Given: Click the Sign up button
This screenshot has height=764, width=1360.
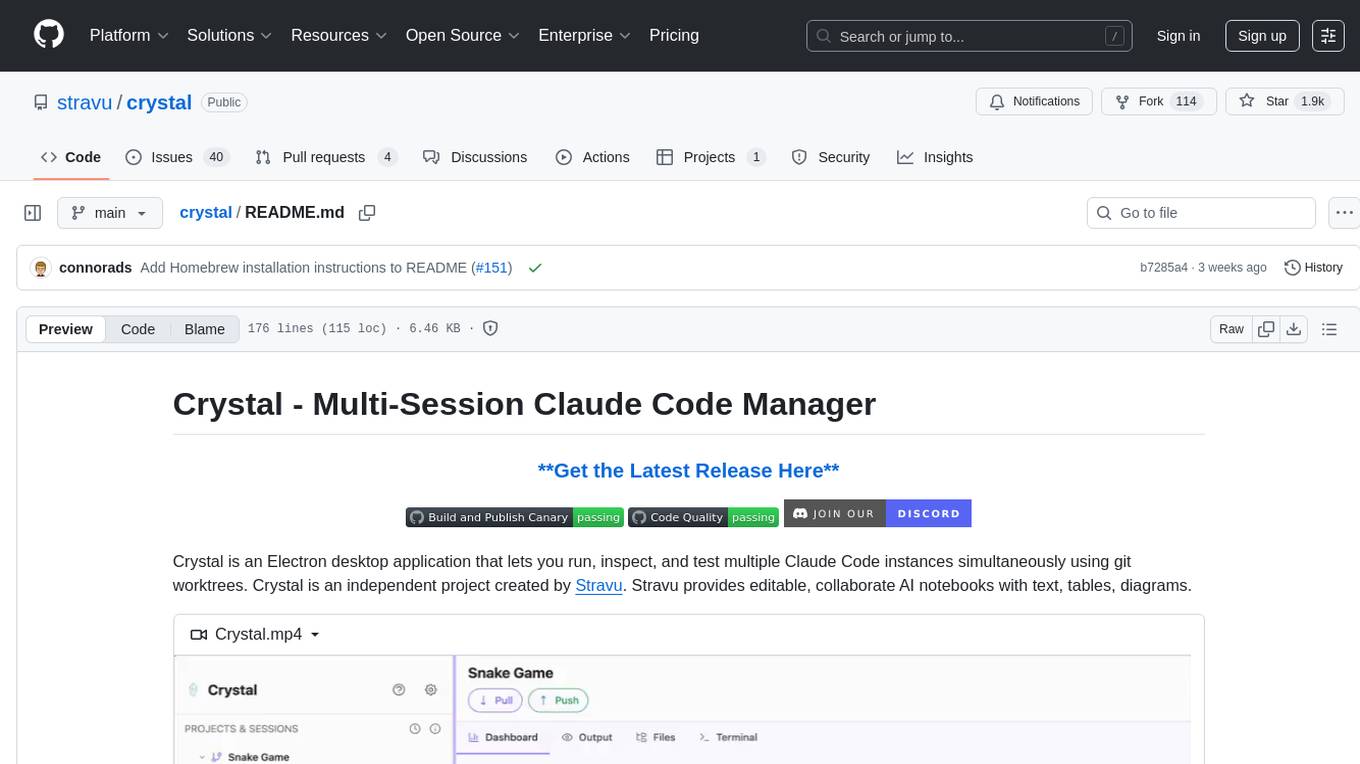Looking at the screenshot, I should tap(1262, 36).
